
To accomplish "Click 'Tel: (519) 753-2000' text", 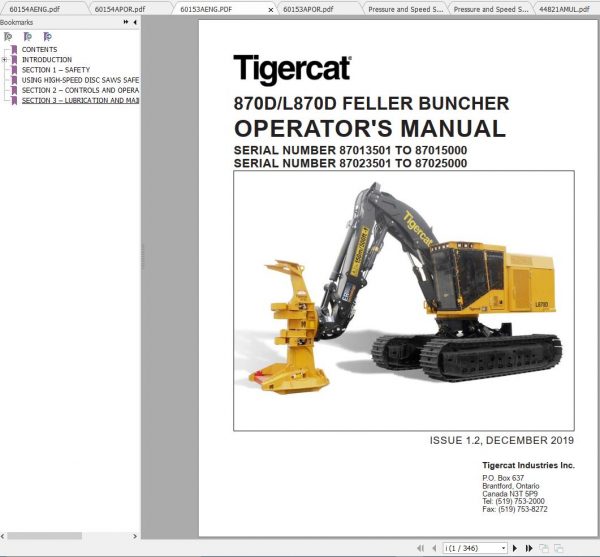I will point(513,501).
